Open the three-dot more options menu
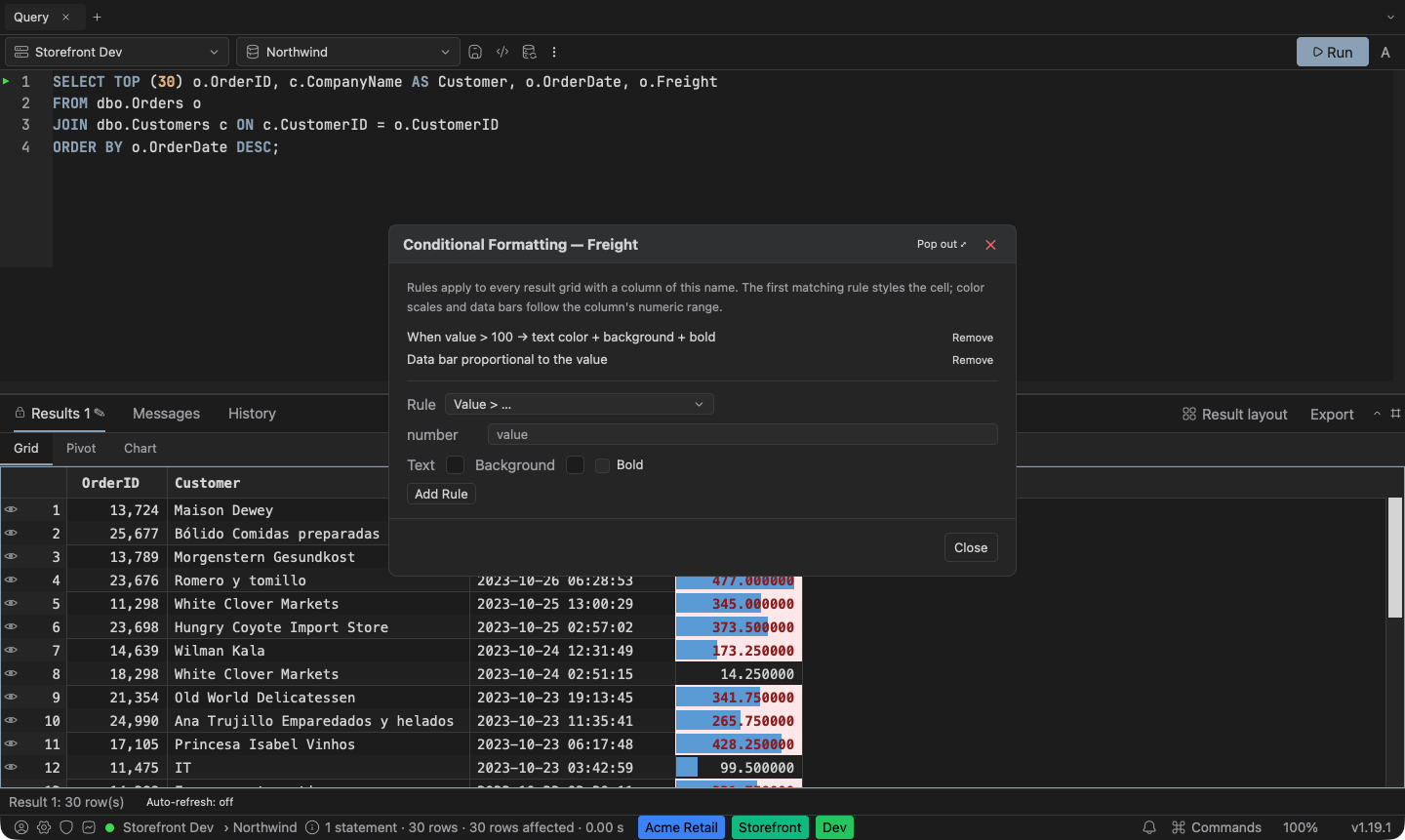 (554, 52)
